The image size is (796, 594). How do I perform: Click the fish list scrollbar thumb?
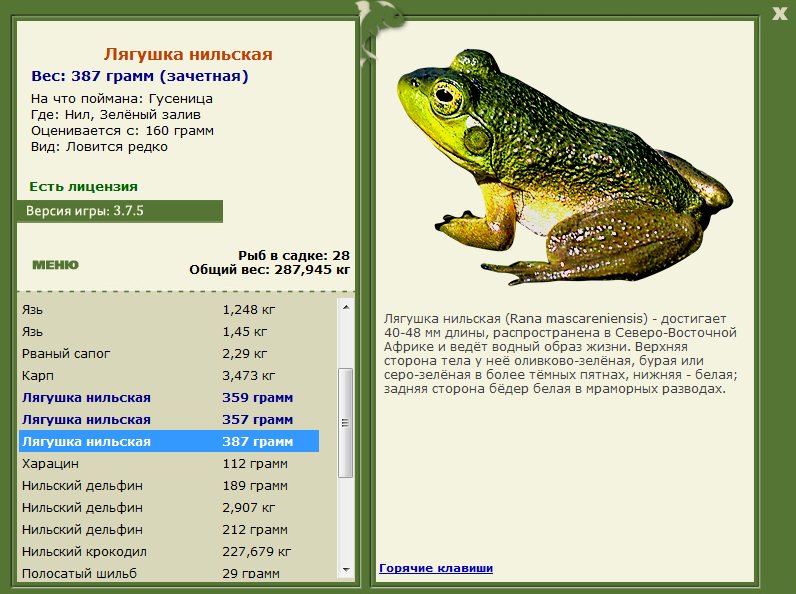pyautogui.click(x=346, y=422)
